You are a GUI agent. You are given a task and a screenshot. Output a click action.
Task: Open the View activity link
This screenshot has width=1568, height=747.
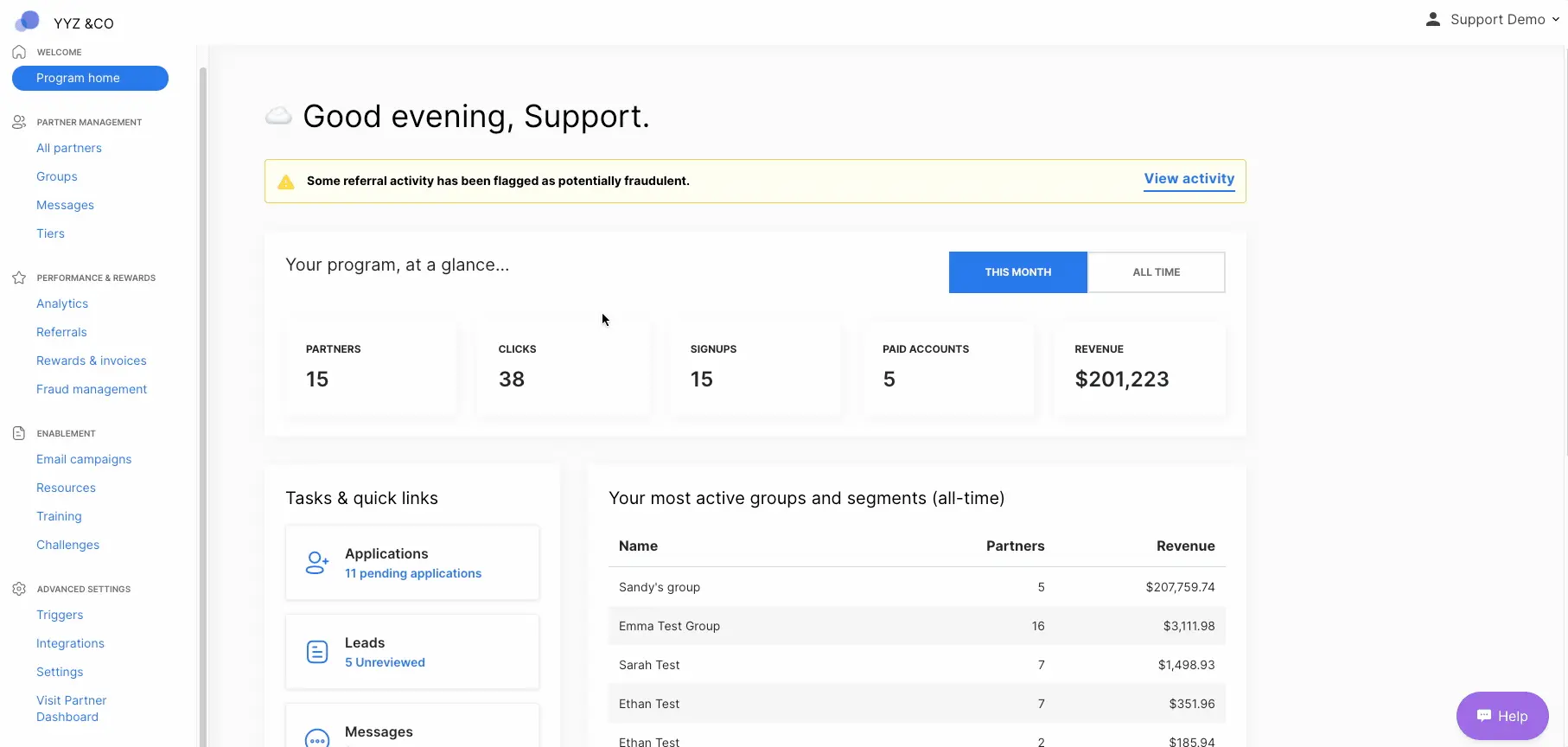pos(1189,179)
